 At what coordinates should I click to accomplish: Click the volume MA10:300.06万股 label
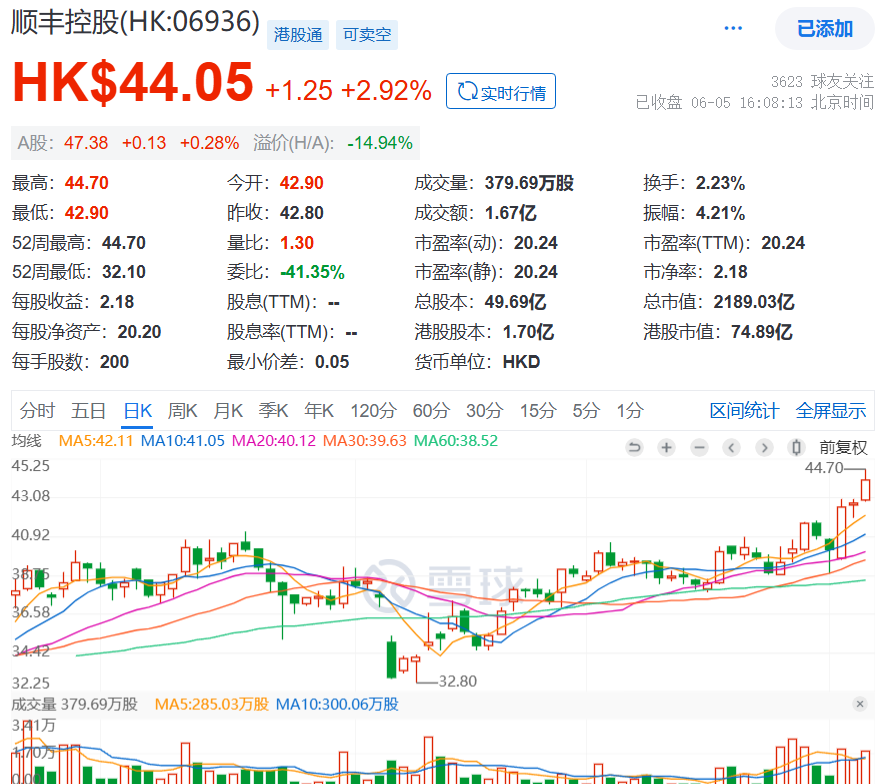tap(337, 704)
